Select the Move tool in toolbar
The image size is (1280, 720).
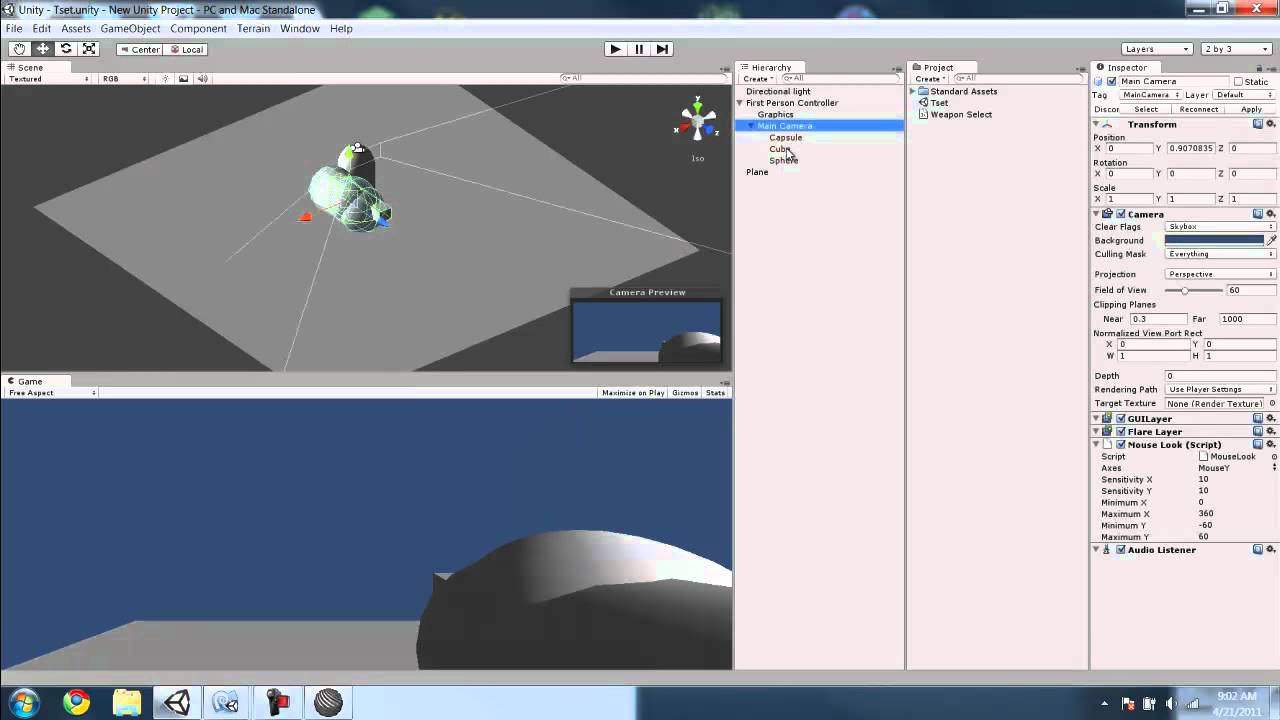(x=43, y=49)
